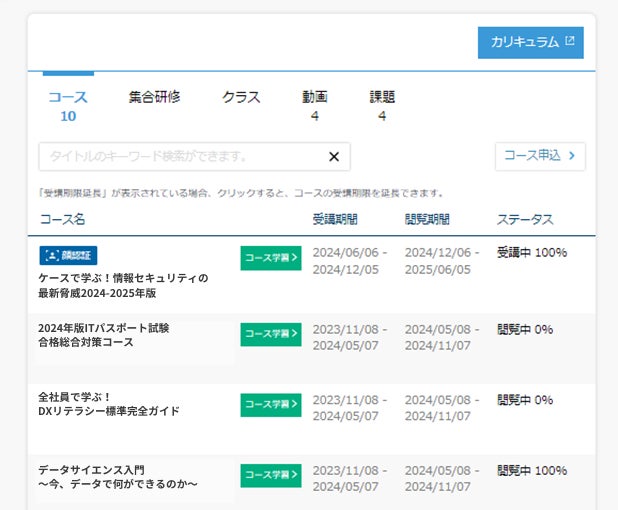Go to the 課題 tab
This screenshot has height=510, width=618.
point(382,105)
